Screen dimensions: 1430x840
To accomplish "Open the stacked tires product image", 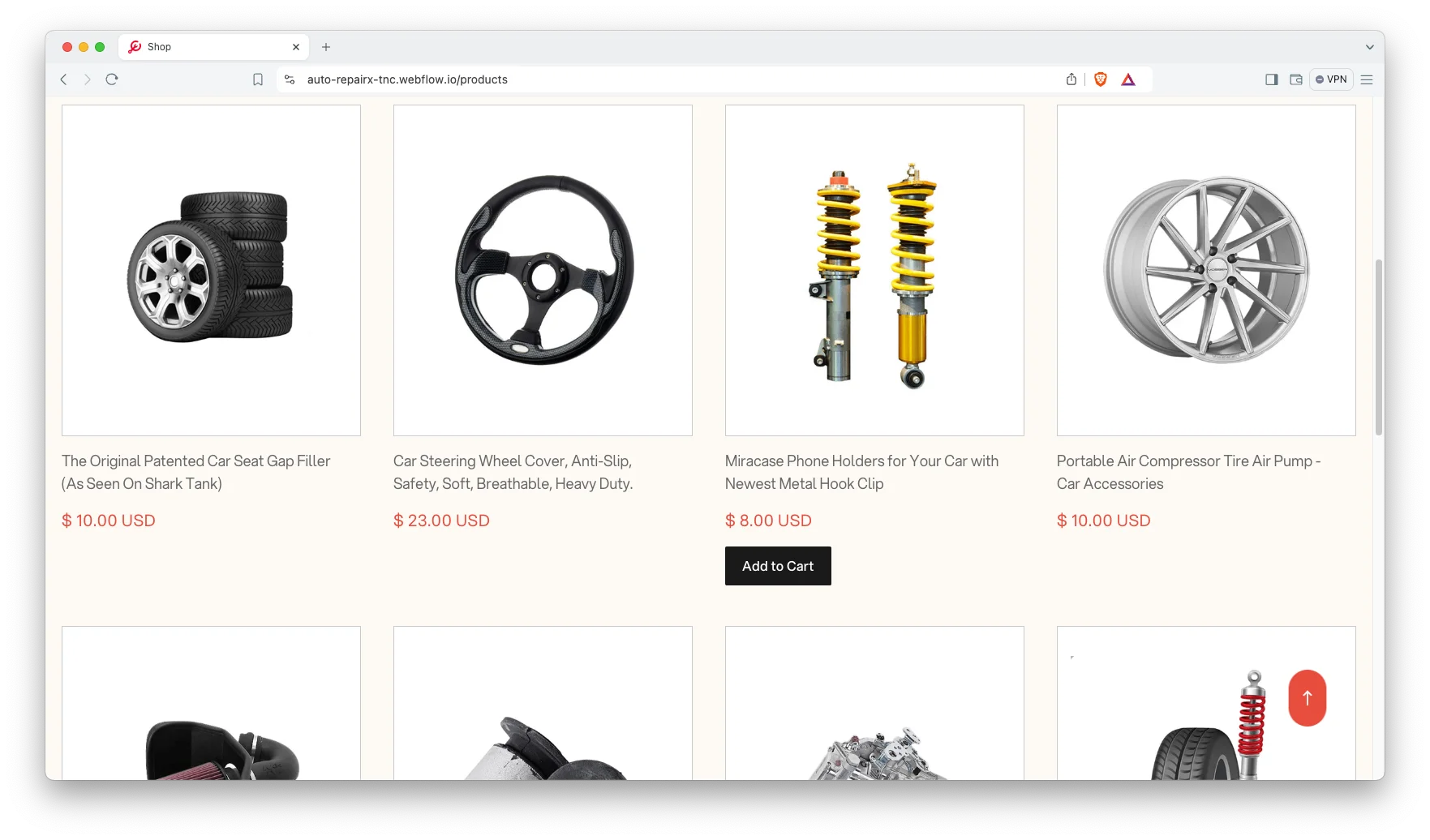I will 211,270.
